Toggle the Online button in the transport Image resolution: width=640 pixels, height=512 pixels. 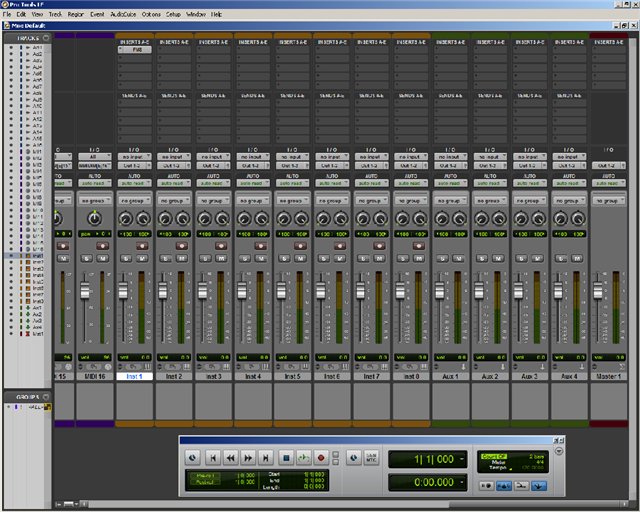click(x=193, y=457)
